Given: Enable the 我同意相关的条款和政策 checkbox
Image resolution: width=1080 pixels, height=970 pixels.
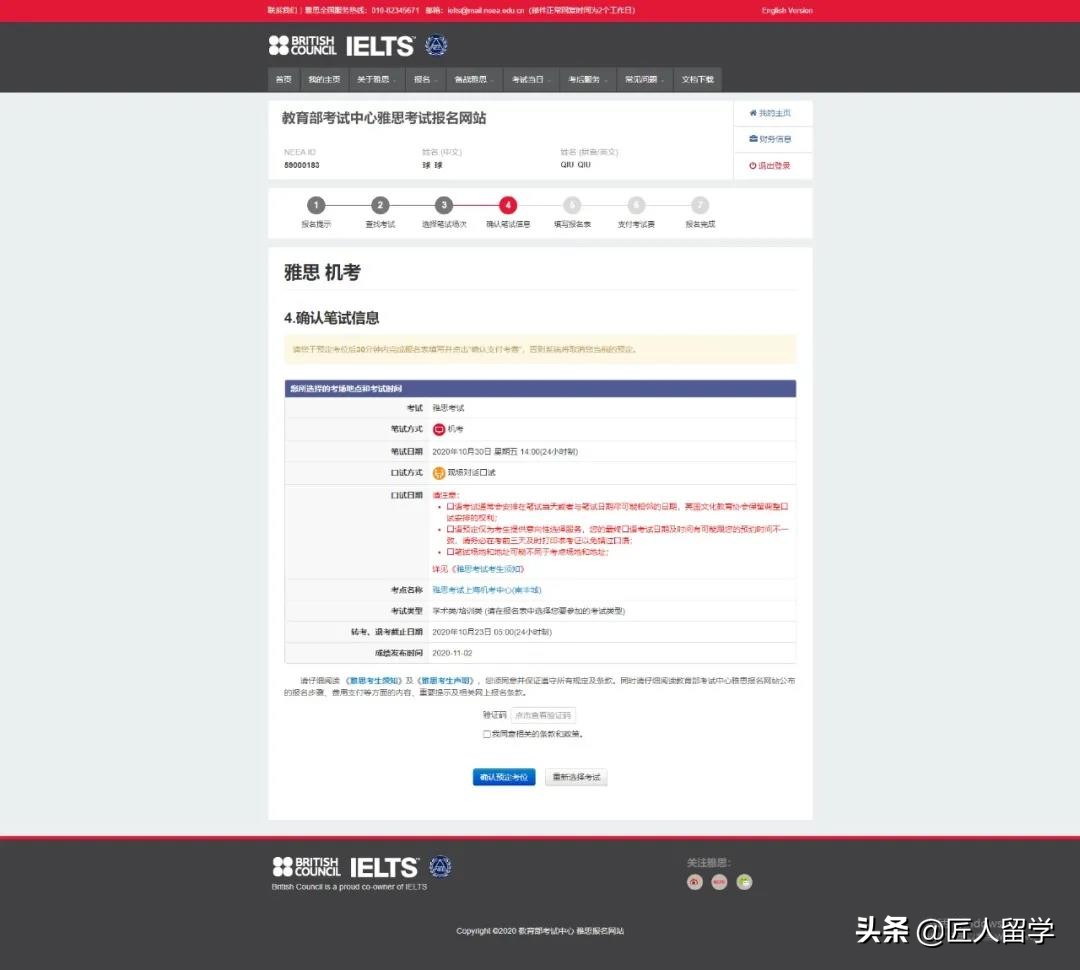Looking at the screenshot, I should point(486,733).
